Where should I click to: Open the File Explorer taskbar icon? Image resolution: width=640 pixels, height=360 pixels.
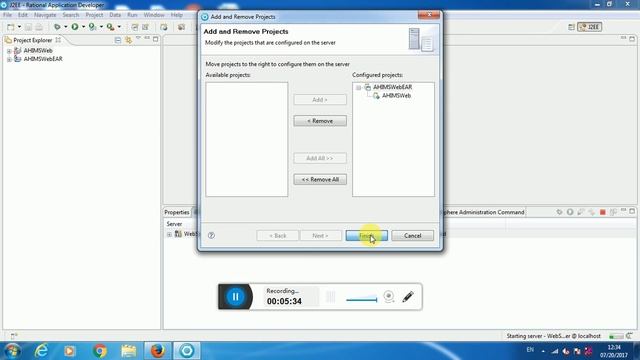point(129,351)
